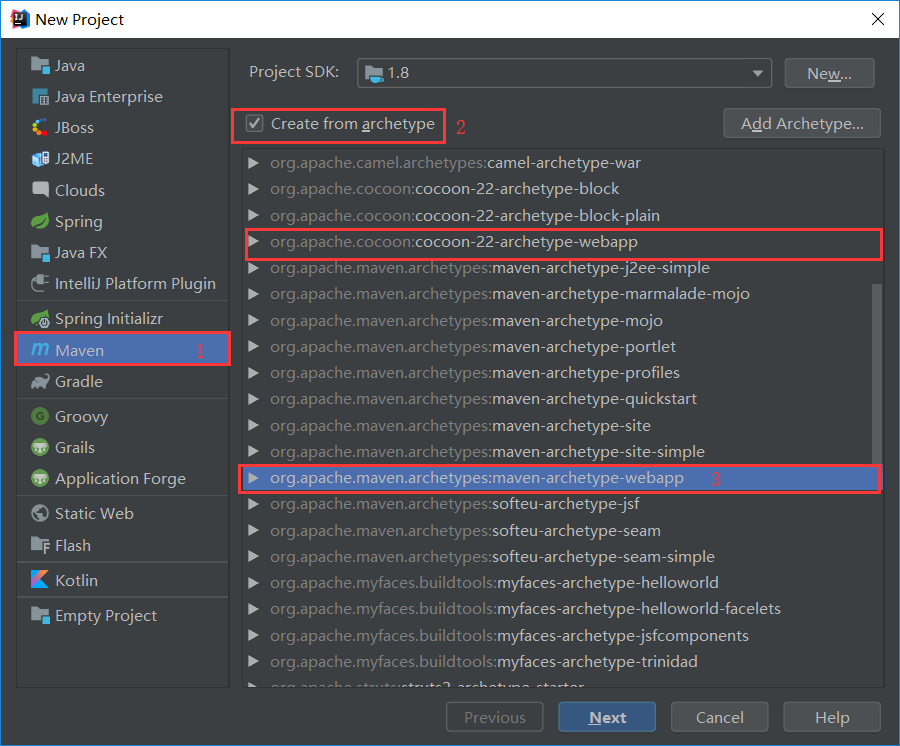The width and height of the screenshot is (900, 746).
Task: Click the Cancel button
Action: [x=719, y=717]
